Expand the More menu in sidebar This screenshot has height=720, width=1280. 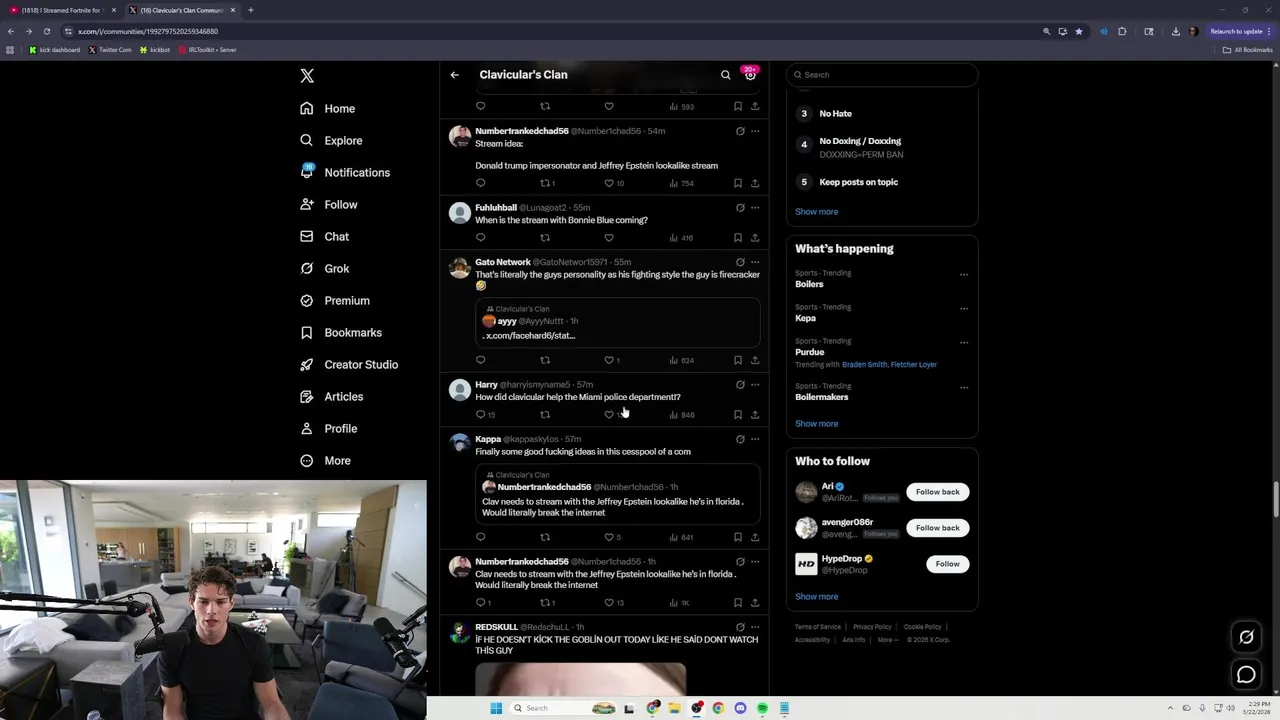(326, 461)
